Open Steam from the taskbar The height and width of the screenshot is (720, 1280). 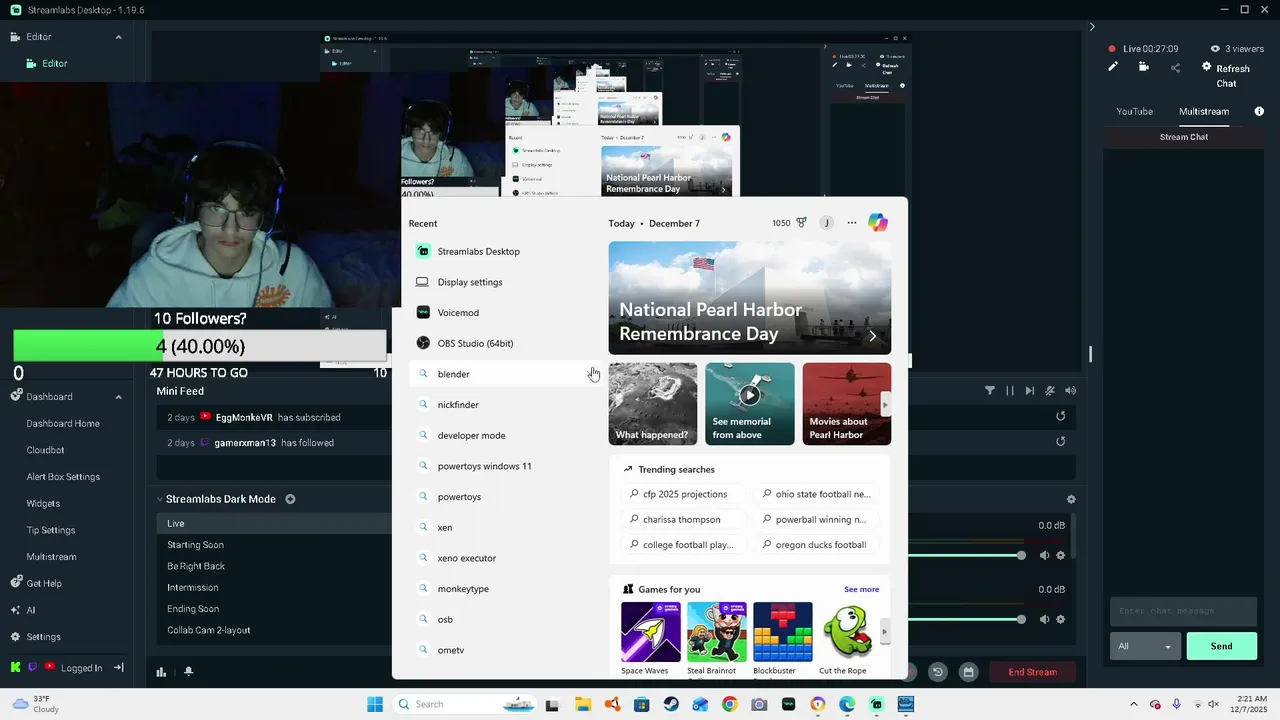[671, 704]
